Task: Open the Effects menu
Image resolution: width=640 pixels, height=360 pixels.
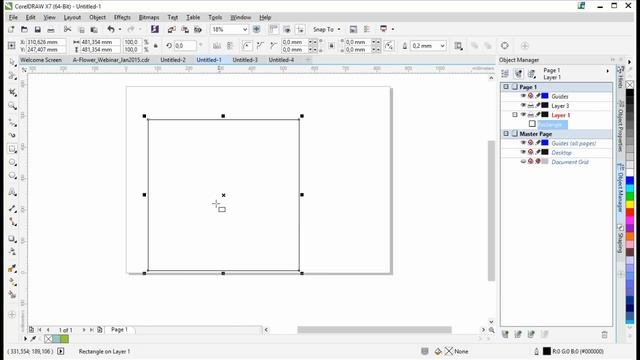Action: (122, 17)
